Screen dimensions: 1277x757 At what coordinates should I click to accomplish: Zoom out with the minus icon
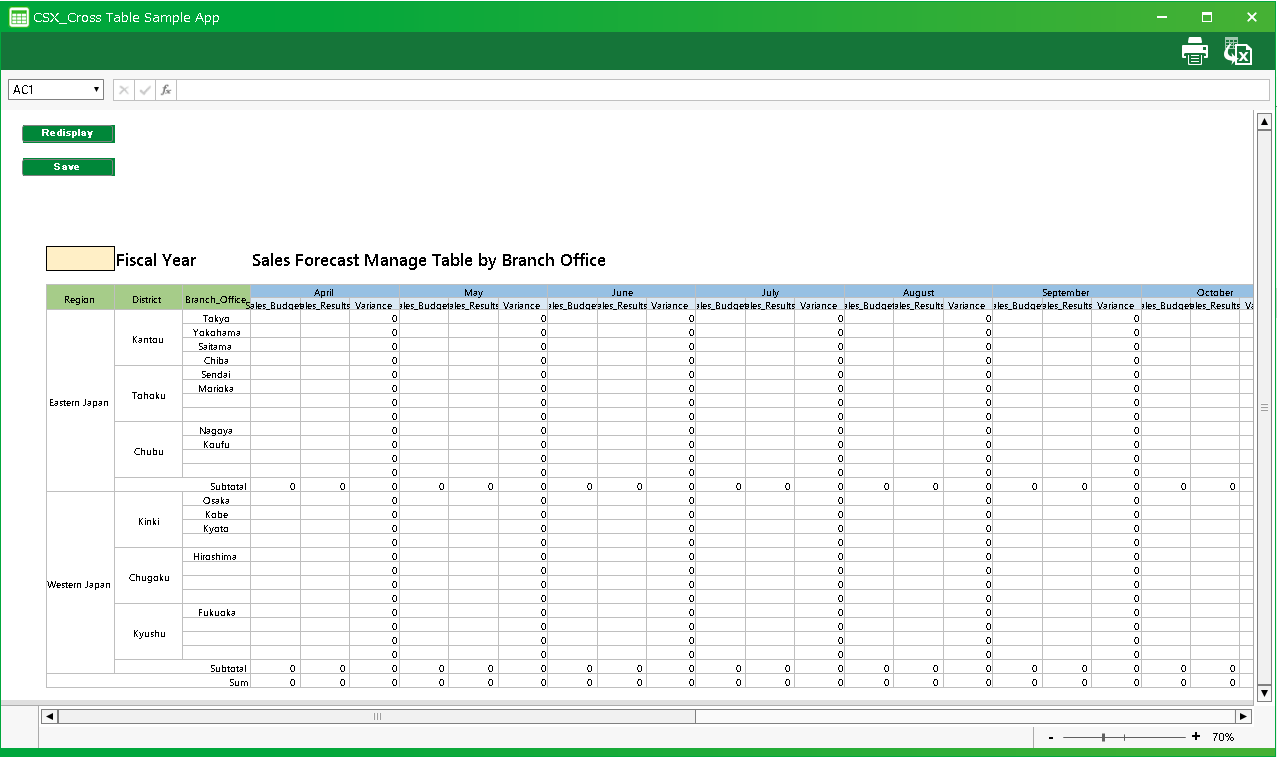coord(1051,737)
